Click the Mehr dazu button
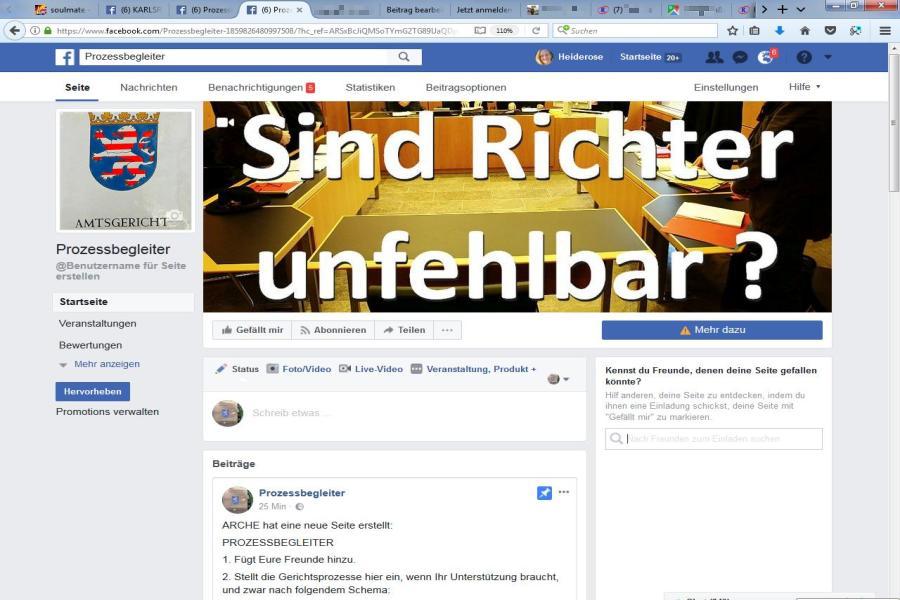Viewport: 900px width, 600px height. (x=712, y=330)
